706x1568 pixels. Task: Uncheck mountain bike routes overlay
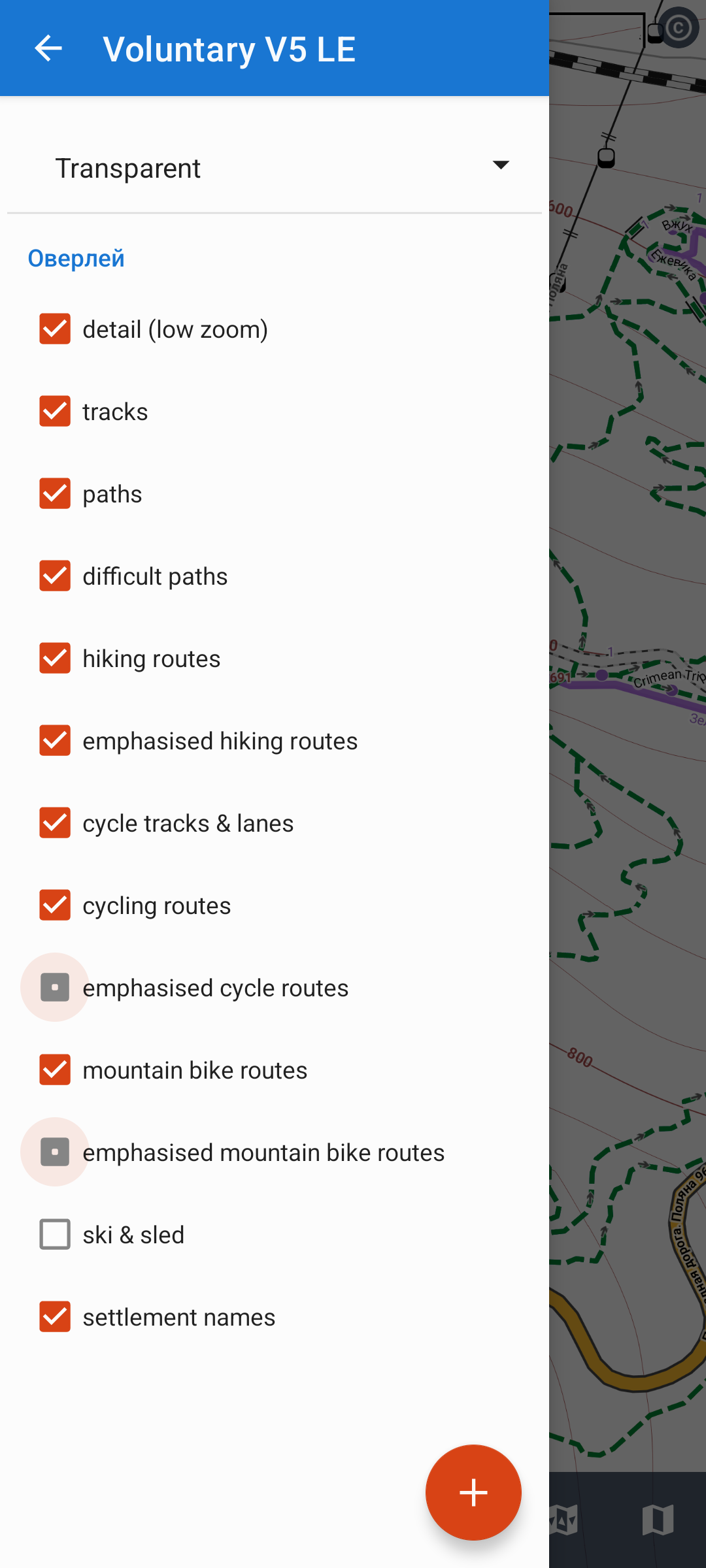coord(55,1070)
